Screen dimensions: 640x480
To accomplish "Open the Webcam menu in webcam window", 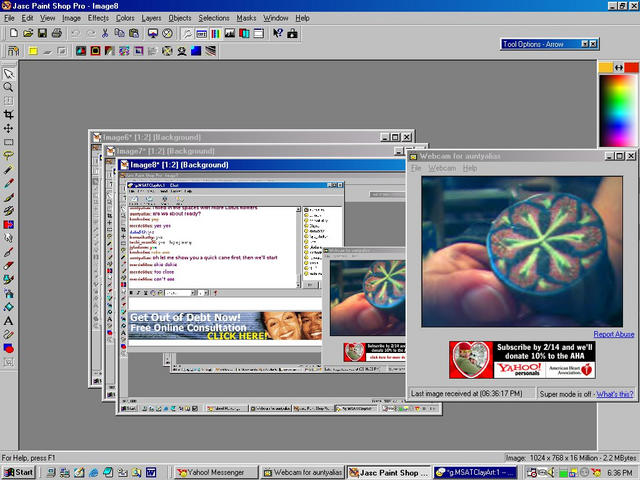I will 442,168.
